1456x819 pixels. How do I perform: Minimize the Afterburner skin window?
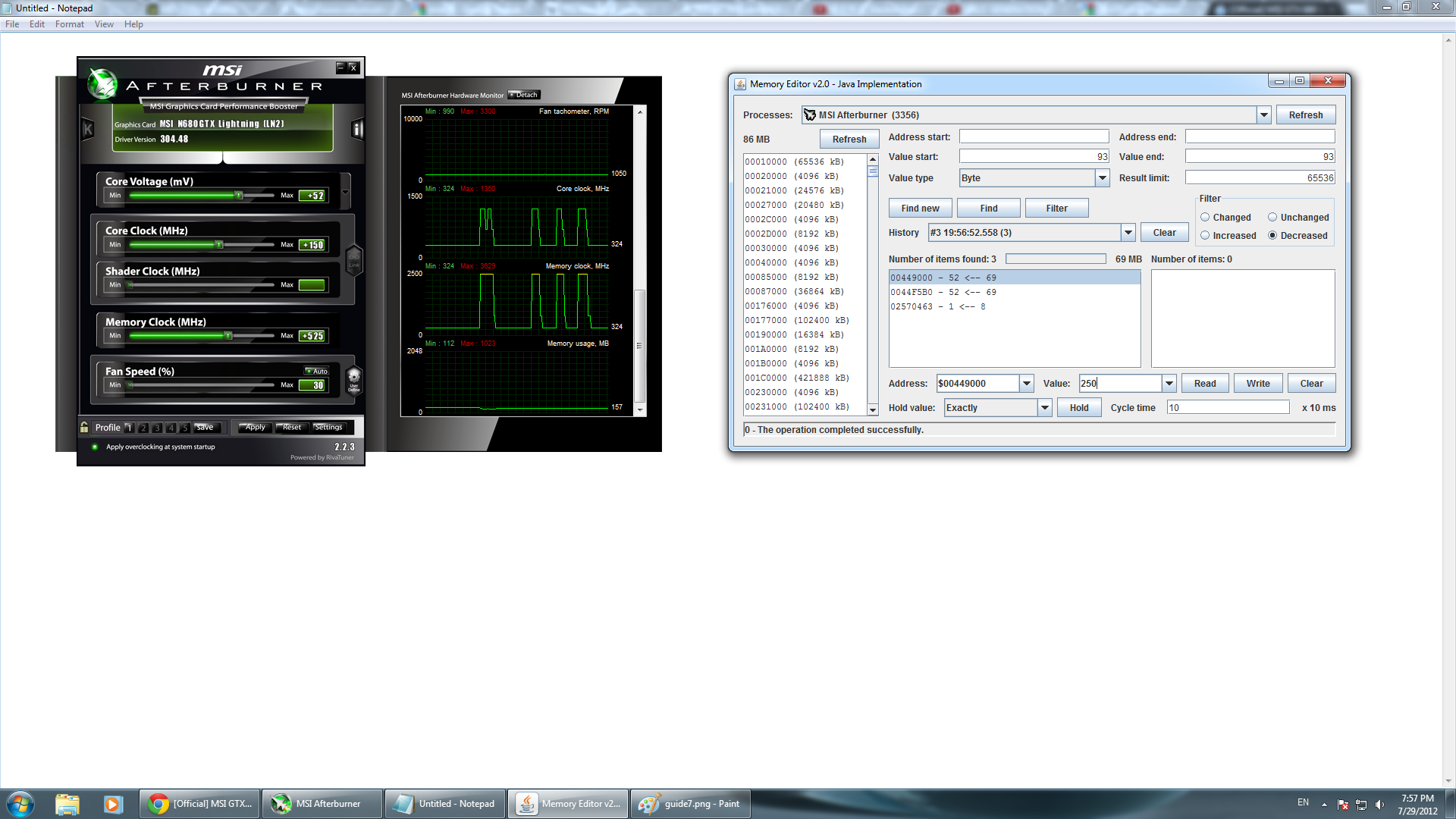340,67
